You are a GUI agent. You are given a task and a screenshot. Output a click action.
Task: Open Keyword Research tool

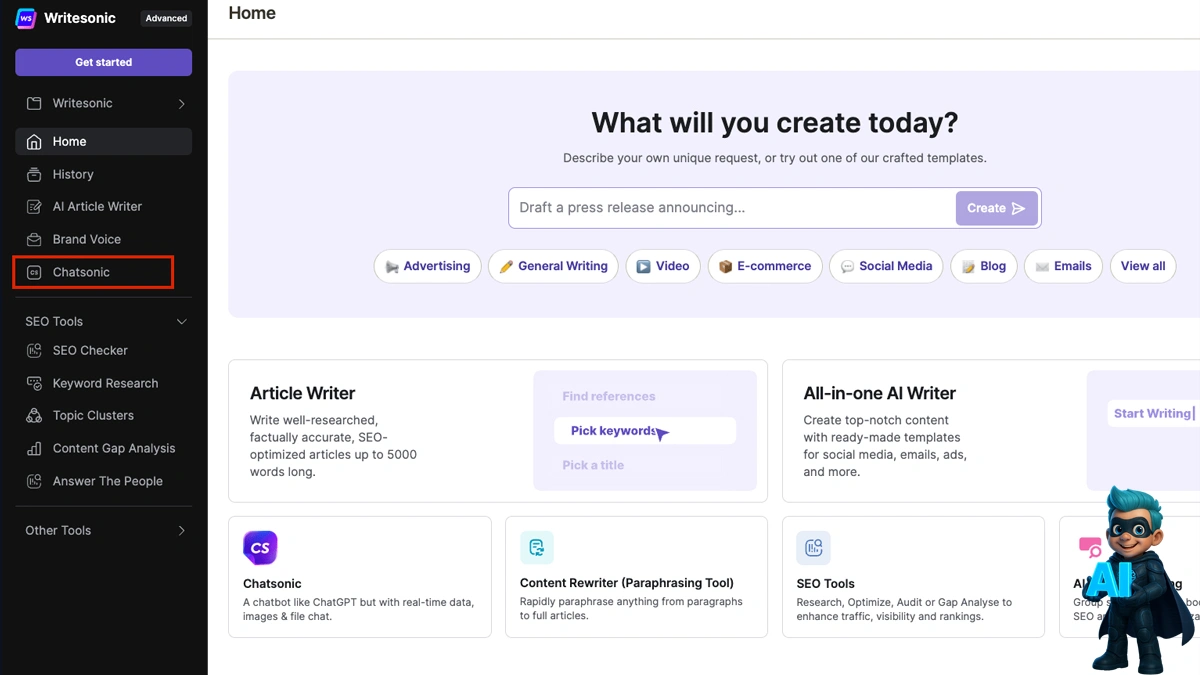[x=104, y=383]
